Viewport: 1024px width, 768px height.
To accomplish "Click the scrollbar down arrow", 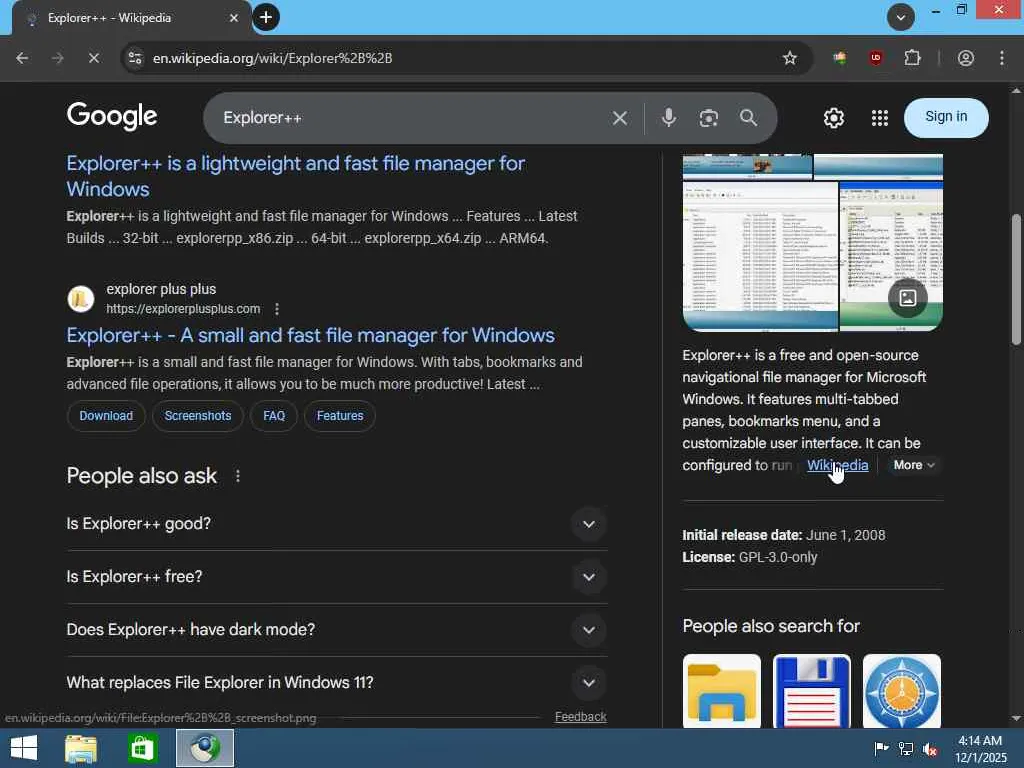I will 1016,719.
